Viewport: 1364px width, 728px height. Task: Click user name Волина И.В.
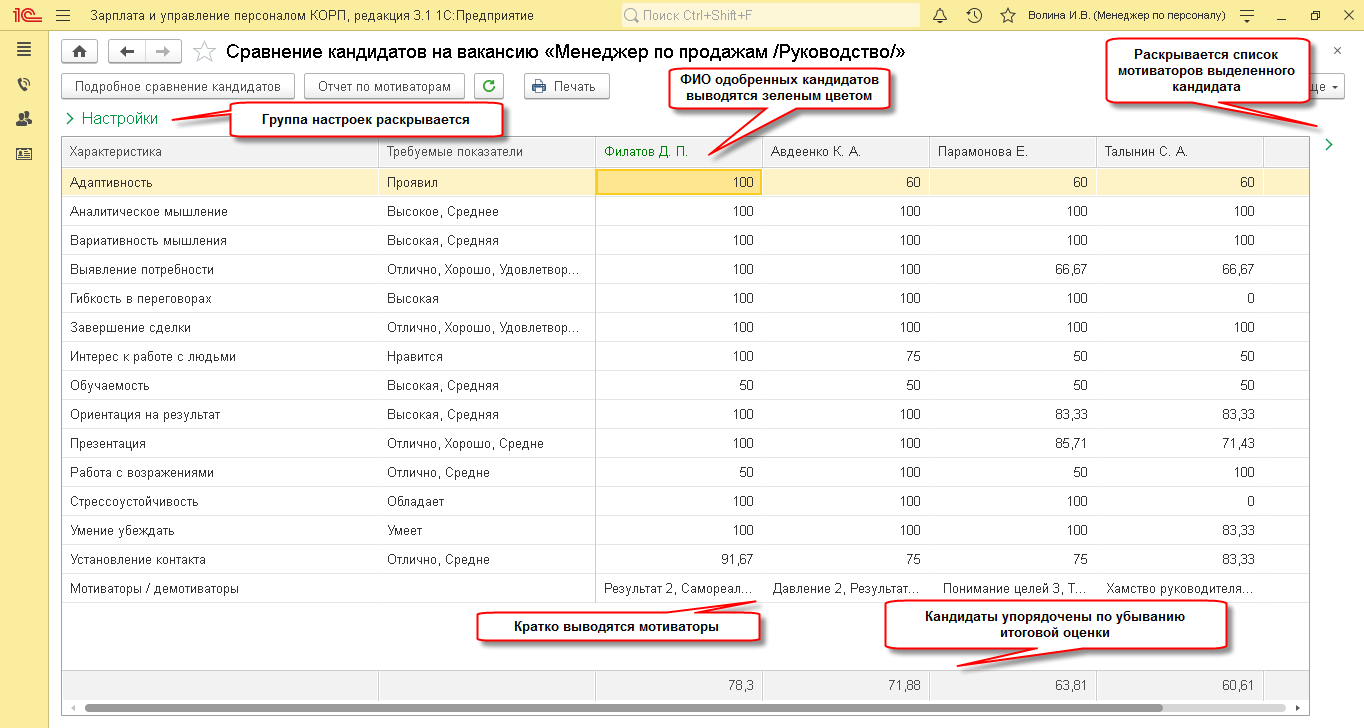1126,16
